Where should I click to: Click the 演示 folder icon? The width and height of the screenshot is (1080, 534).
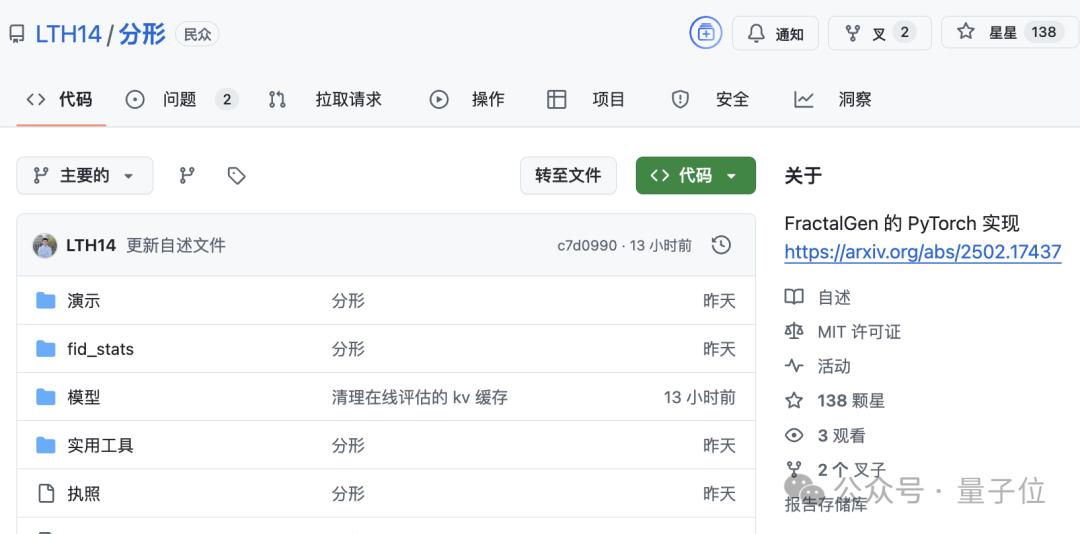click(45, 301)
